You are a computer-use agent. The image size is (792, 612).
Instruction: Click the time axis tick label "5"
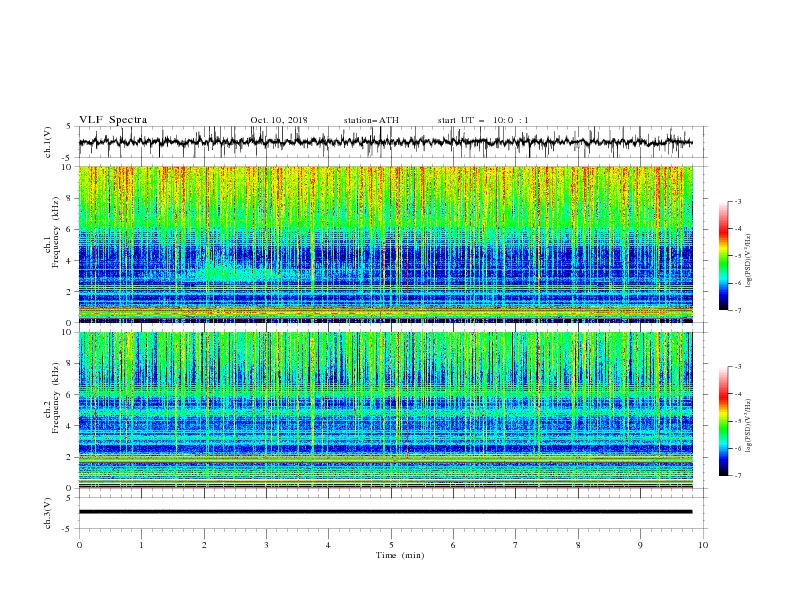(391, 545)
